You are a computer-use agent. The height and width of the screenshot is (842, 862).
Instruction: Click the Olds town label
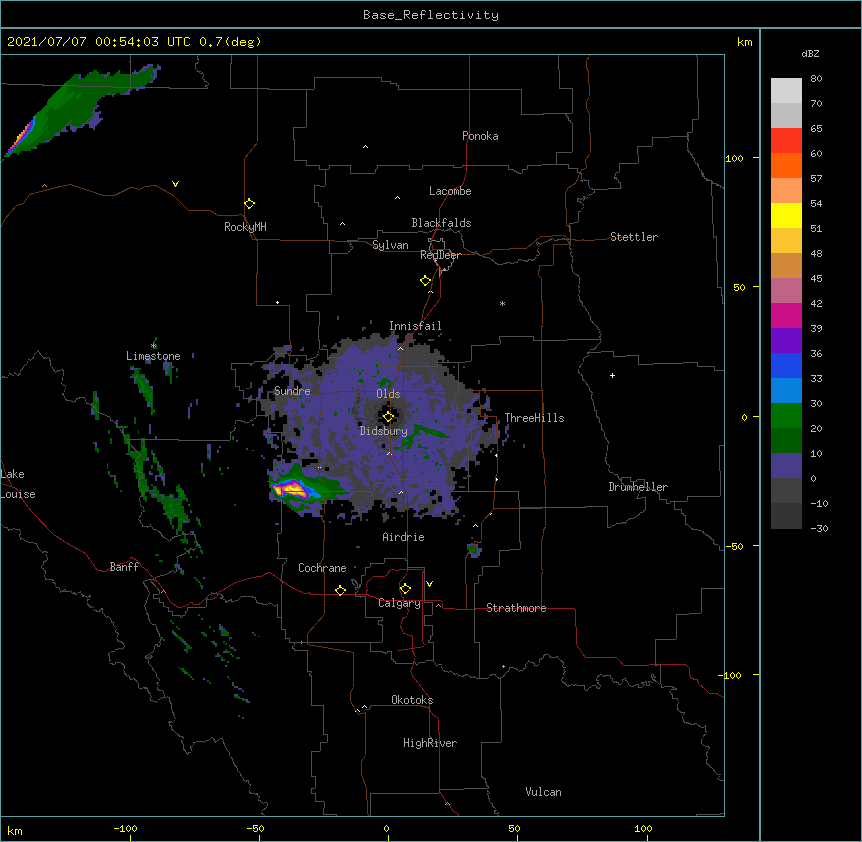click(388, 394)
